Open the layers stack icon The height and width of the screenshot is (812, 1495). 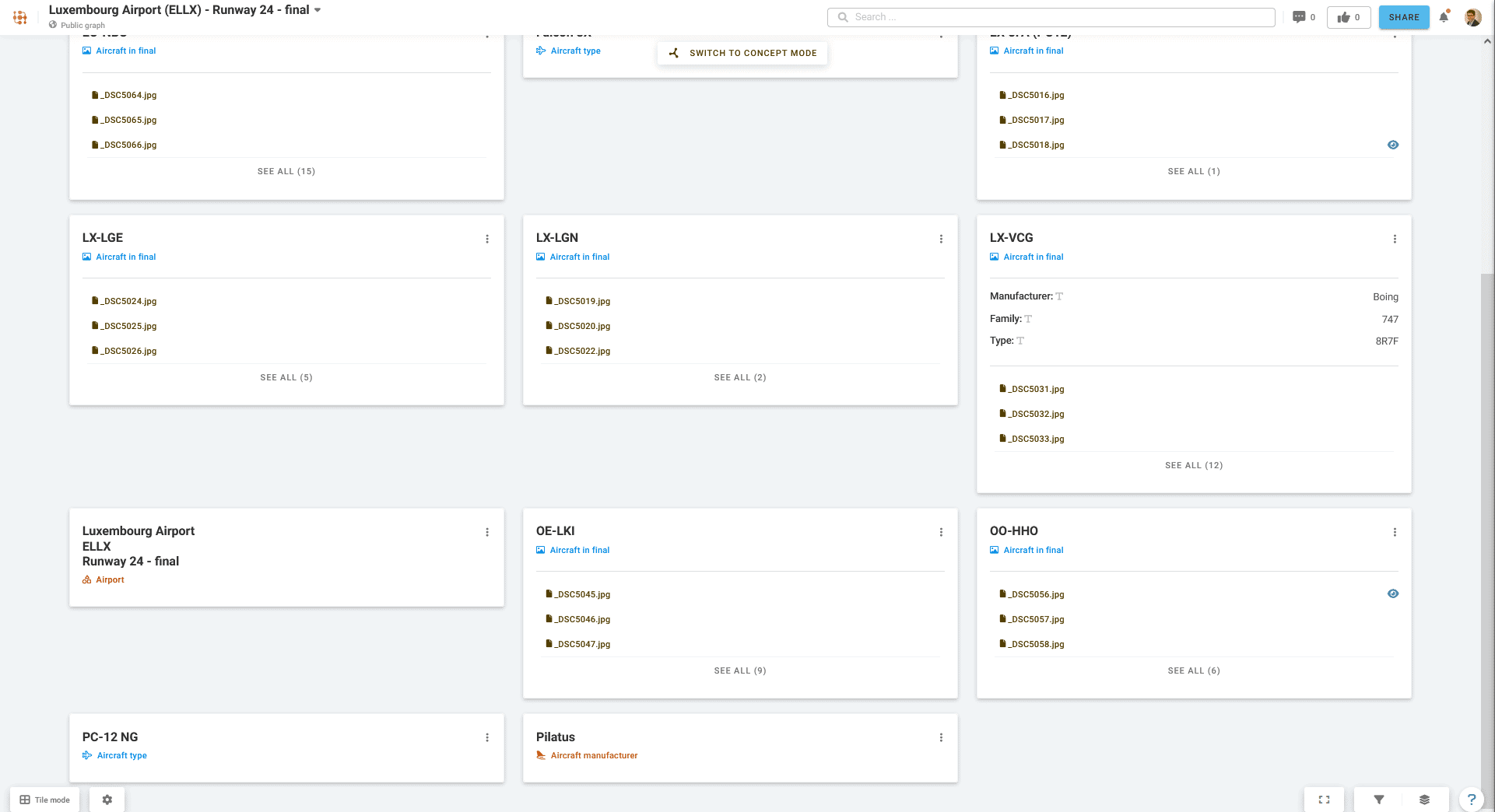click(1424, 800)
